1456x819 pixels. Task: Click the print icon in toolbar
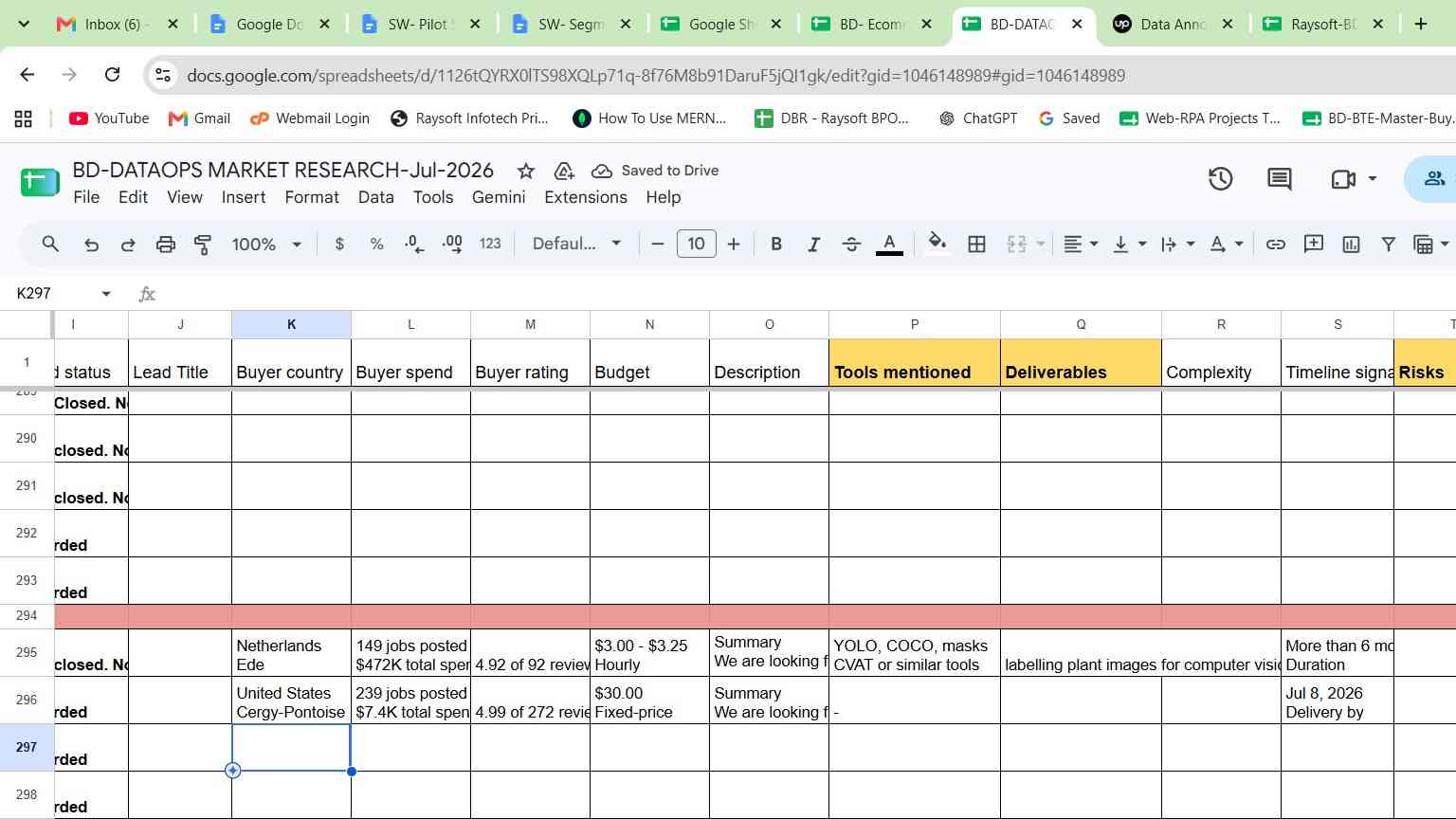166,245
